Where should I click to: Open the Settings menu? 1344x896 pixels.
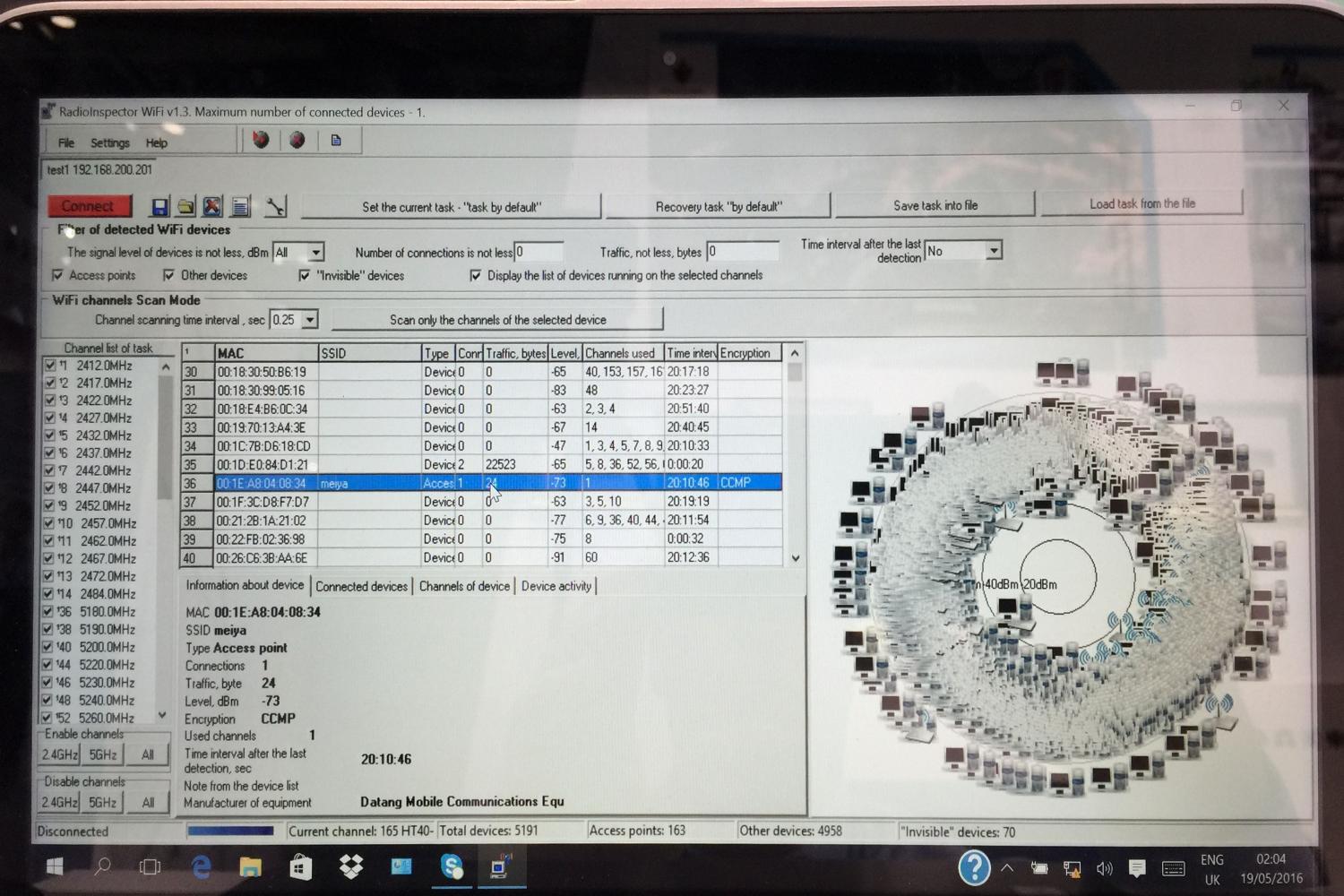(109, 142)
